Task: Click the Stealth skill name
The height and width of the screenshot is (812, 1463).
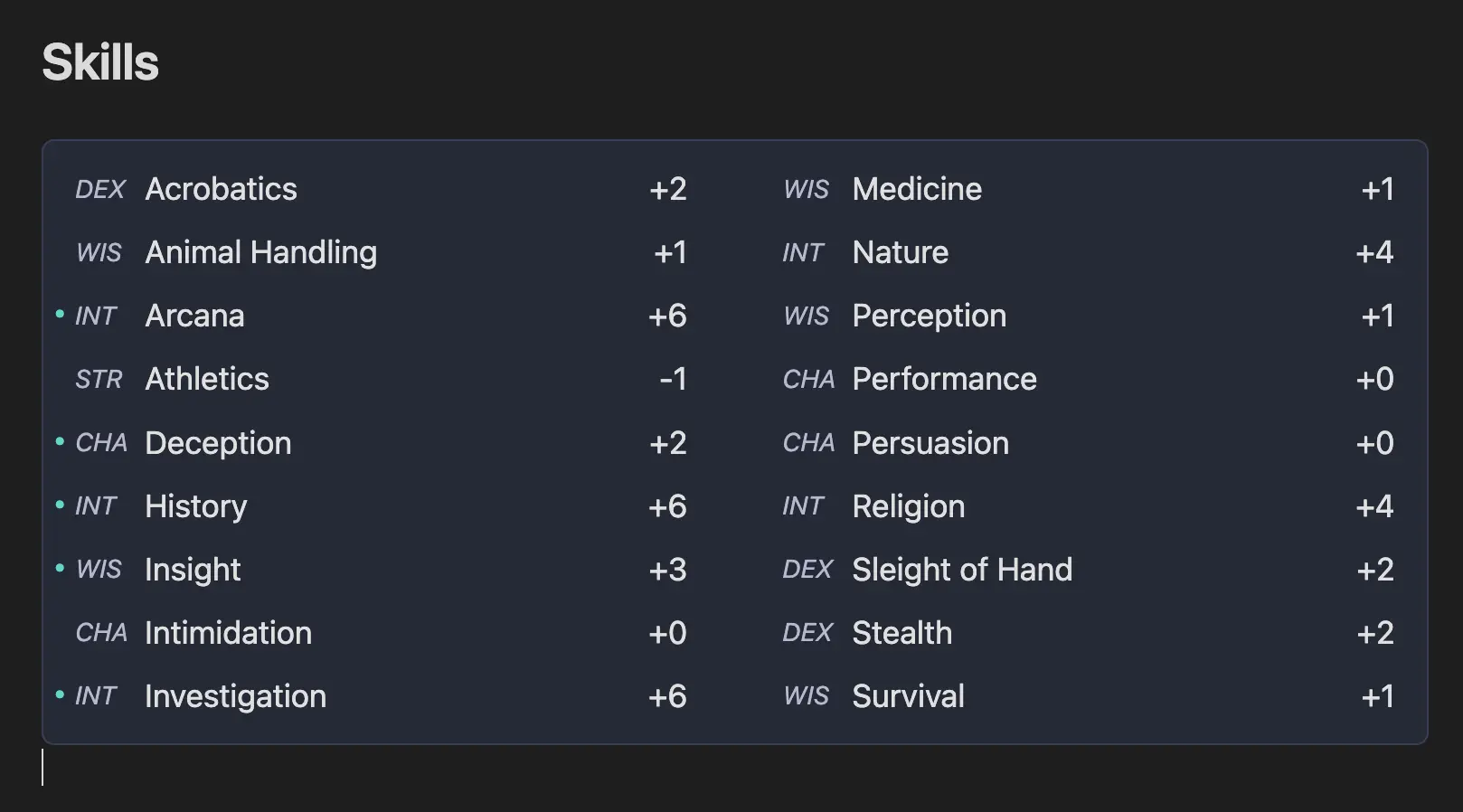Action: click(902, 633)
